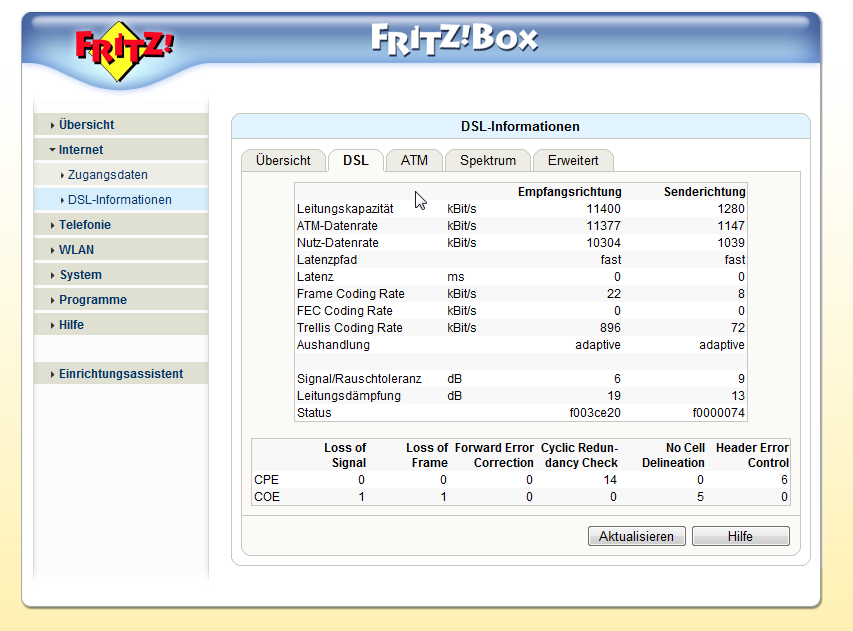
Task: Open the Telefonie sidebar menu
Action: click(x=121, y=225)
